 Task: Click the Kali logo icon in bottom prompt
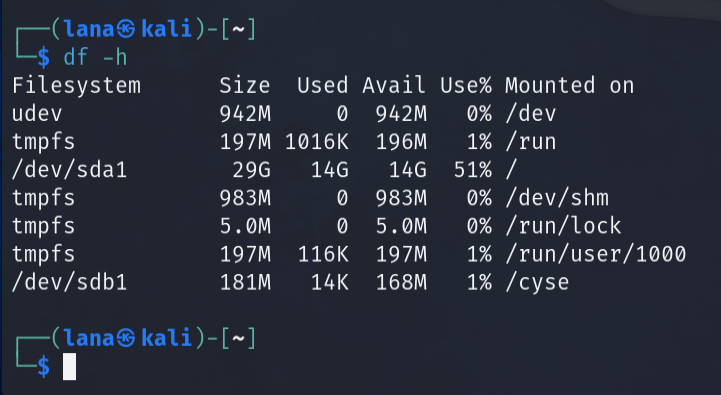coord(126,339)
